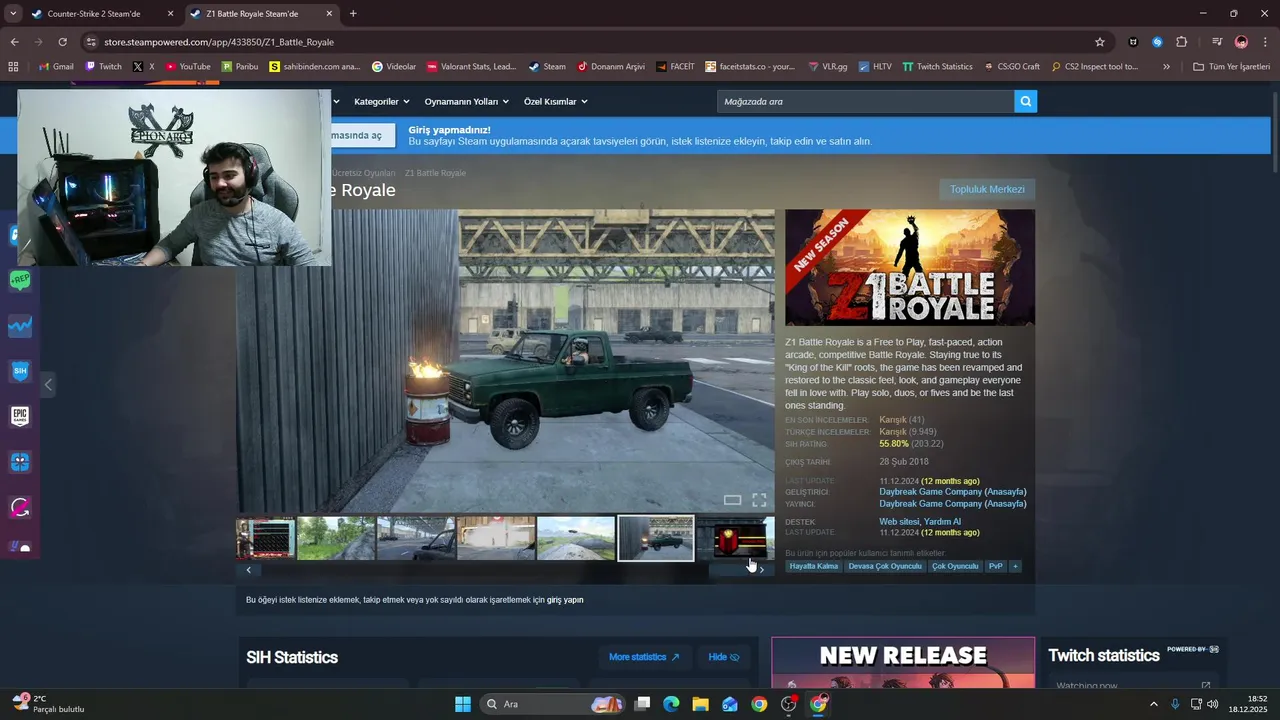Open the Oynamanın Yolları dropdown menu
The height and width of the screenshot is (720, 1280).
pos(466,101)
